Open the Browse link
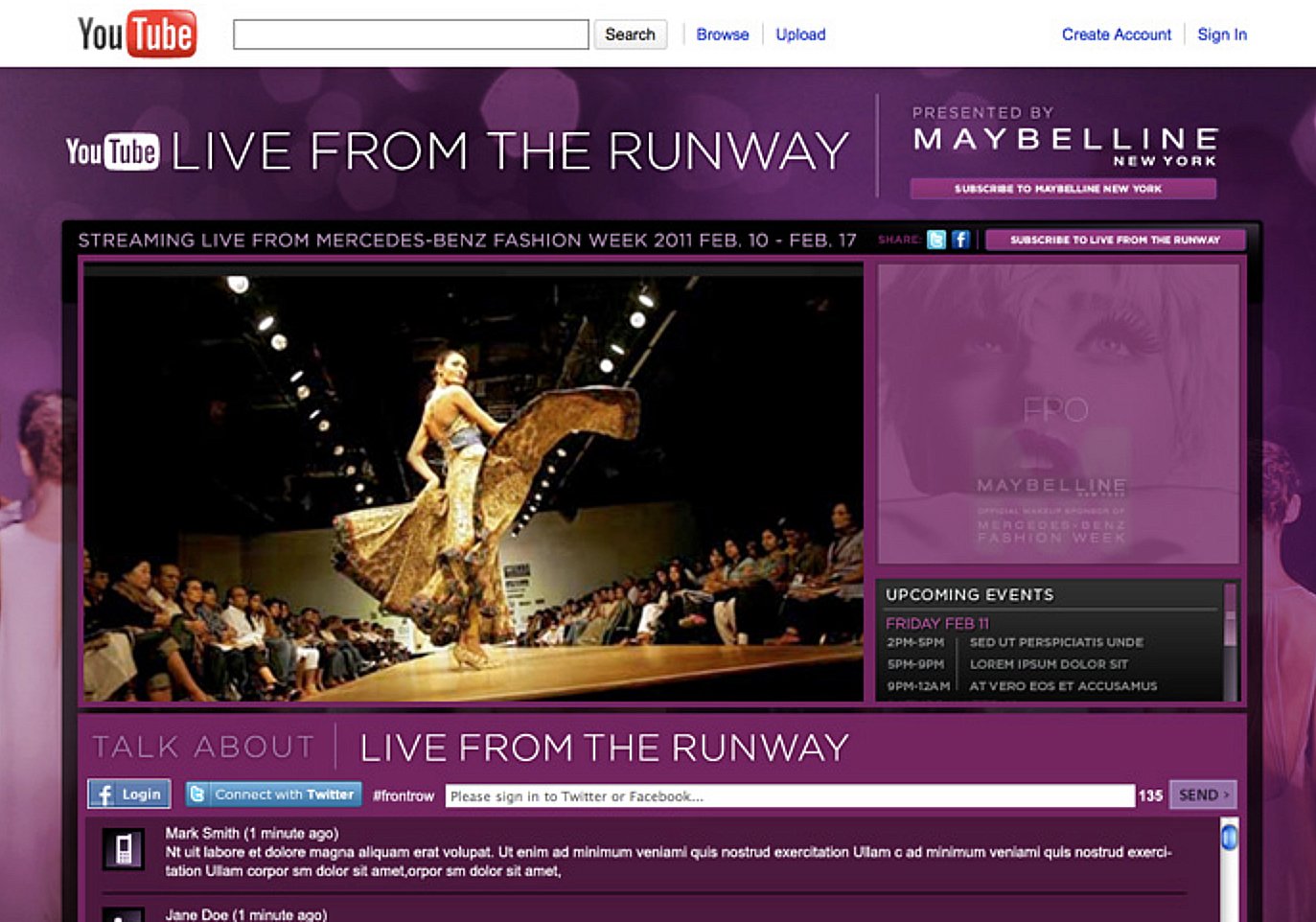This screenshot has width=1316, height=922. click(x=723, y=35)
